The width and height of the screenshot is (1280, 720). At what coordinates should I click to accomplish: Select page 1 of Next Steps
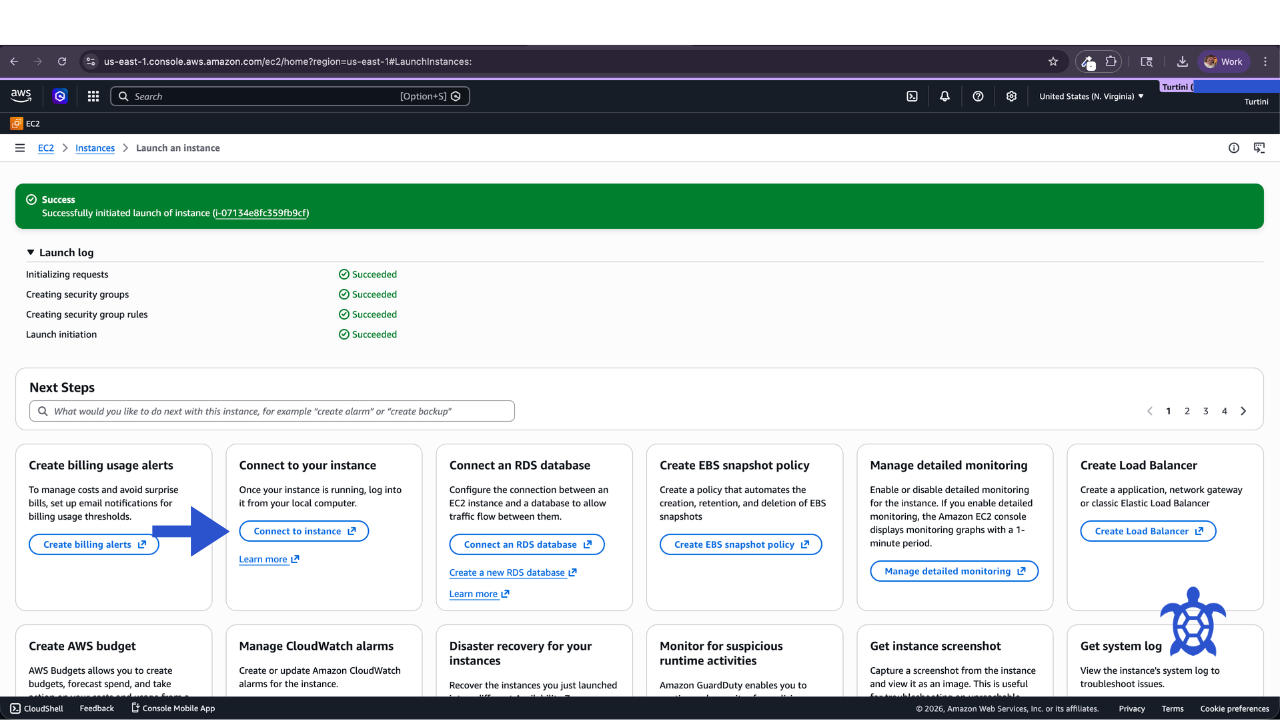[x=1168, y=411]
